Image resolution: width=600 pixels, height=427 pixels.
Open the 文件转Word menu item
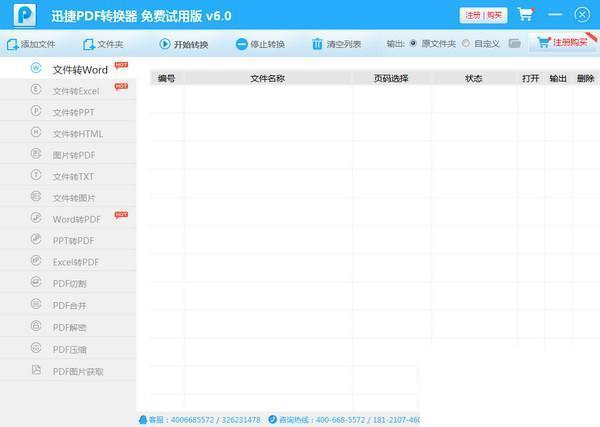click(x=68, y=68)
